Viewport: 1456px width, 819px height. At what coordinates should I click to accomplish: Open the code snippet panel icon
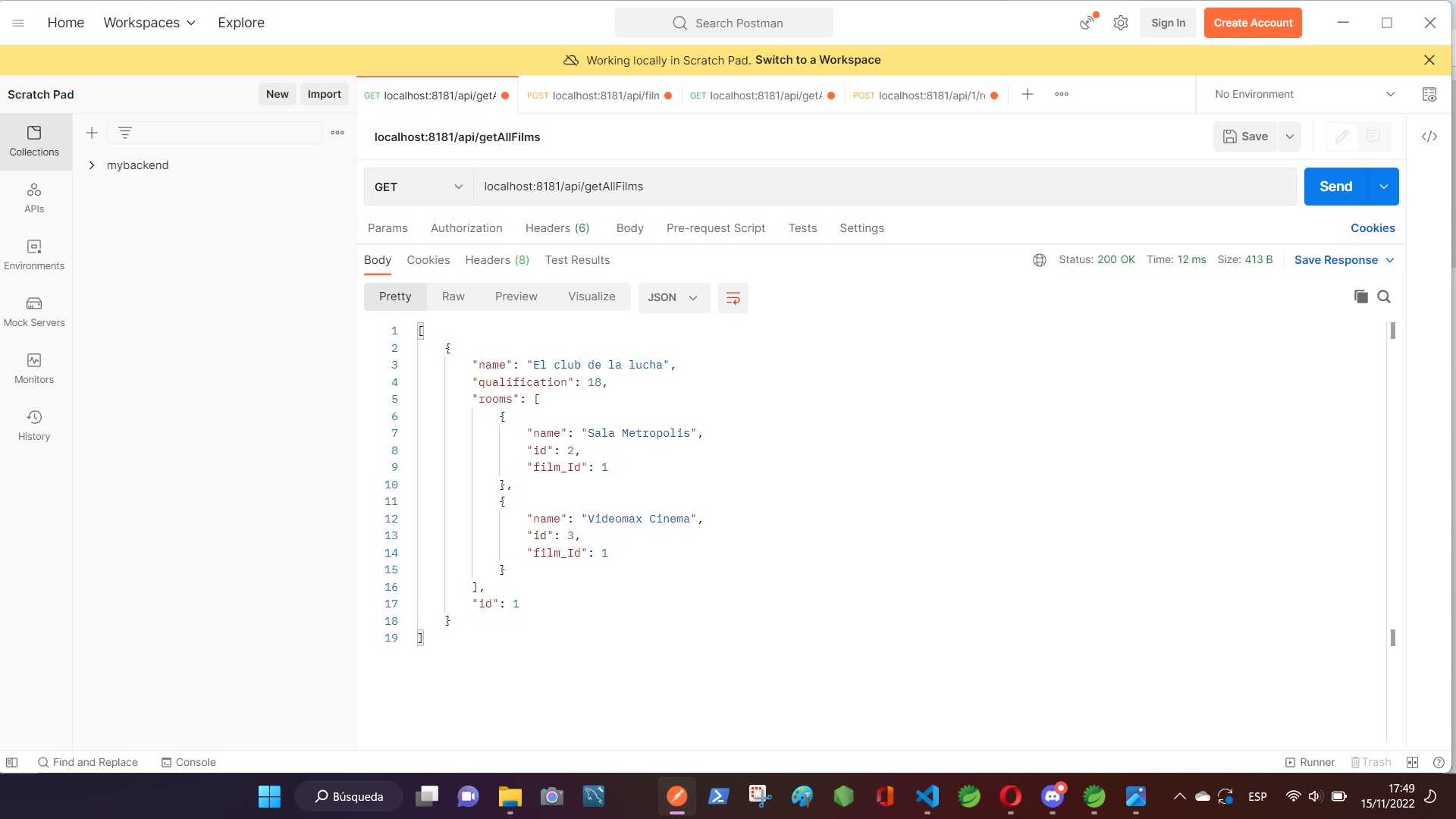[x=1429, y=136]
